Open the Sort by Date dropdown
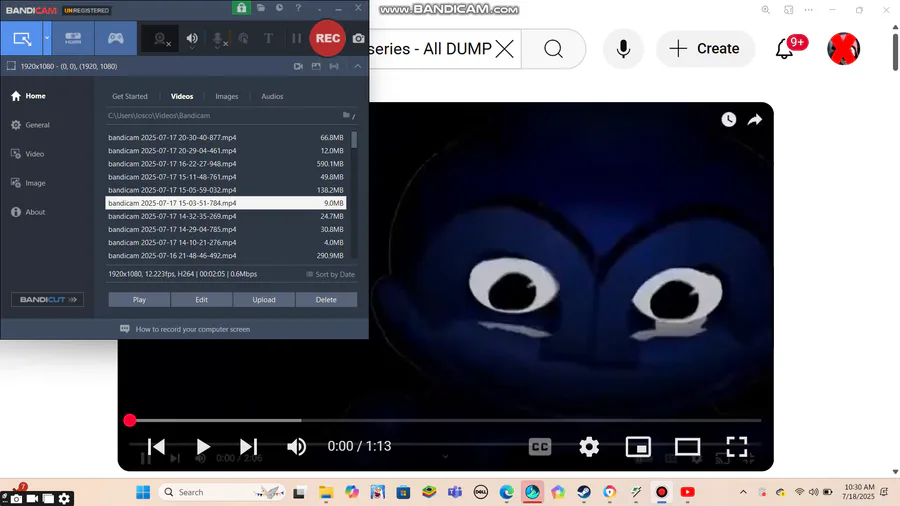Screen dimensions: 900x506 [x=331, y=274]
